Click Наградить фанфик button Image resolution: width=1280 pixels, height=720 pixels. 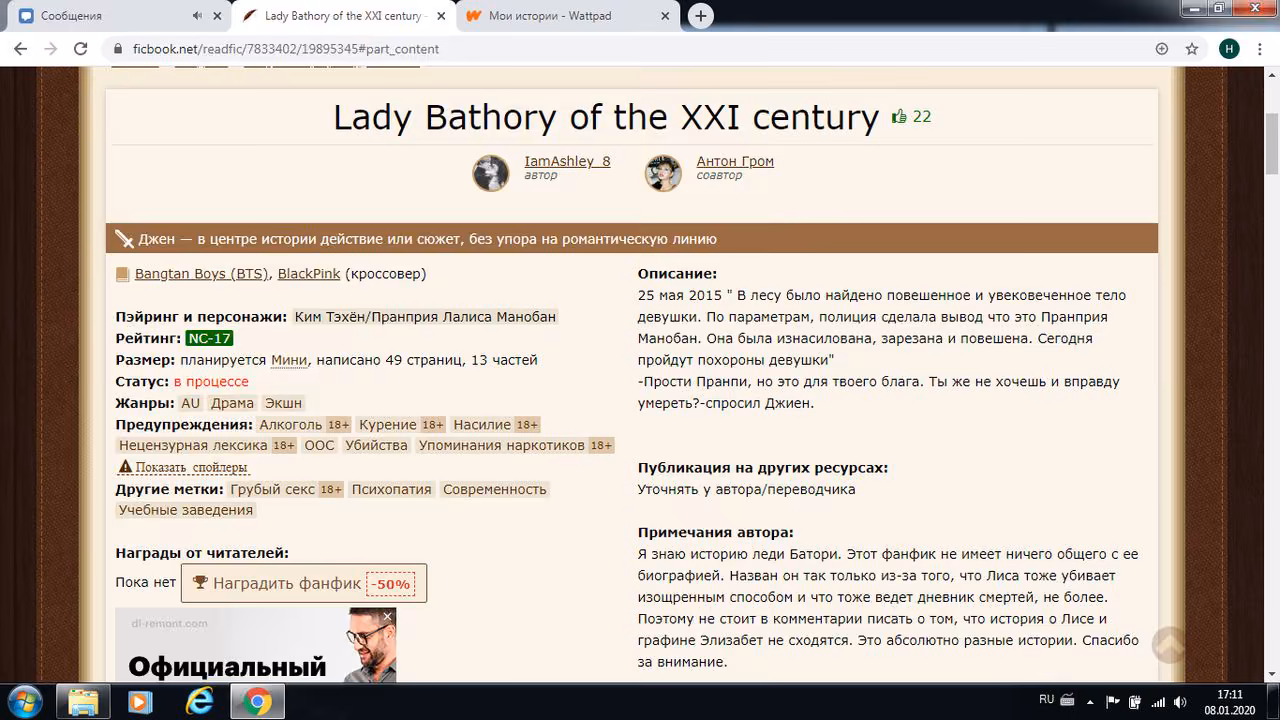303,583
